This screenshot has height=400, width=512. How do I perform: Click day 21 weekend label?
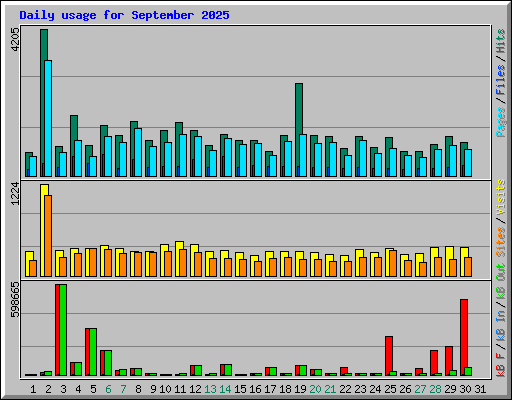(x=330, y=389)
